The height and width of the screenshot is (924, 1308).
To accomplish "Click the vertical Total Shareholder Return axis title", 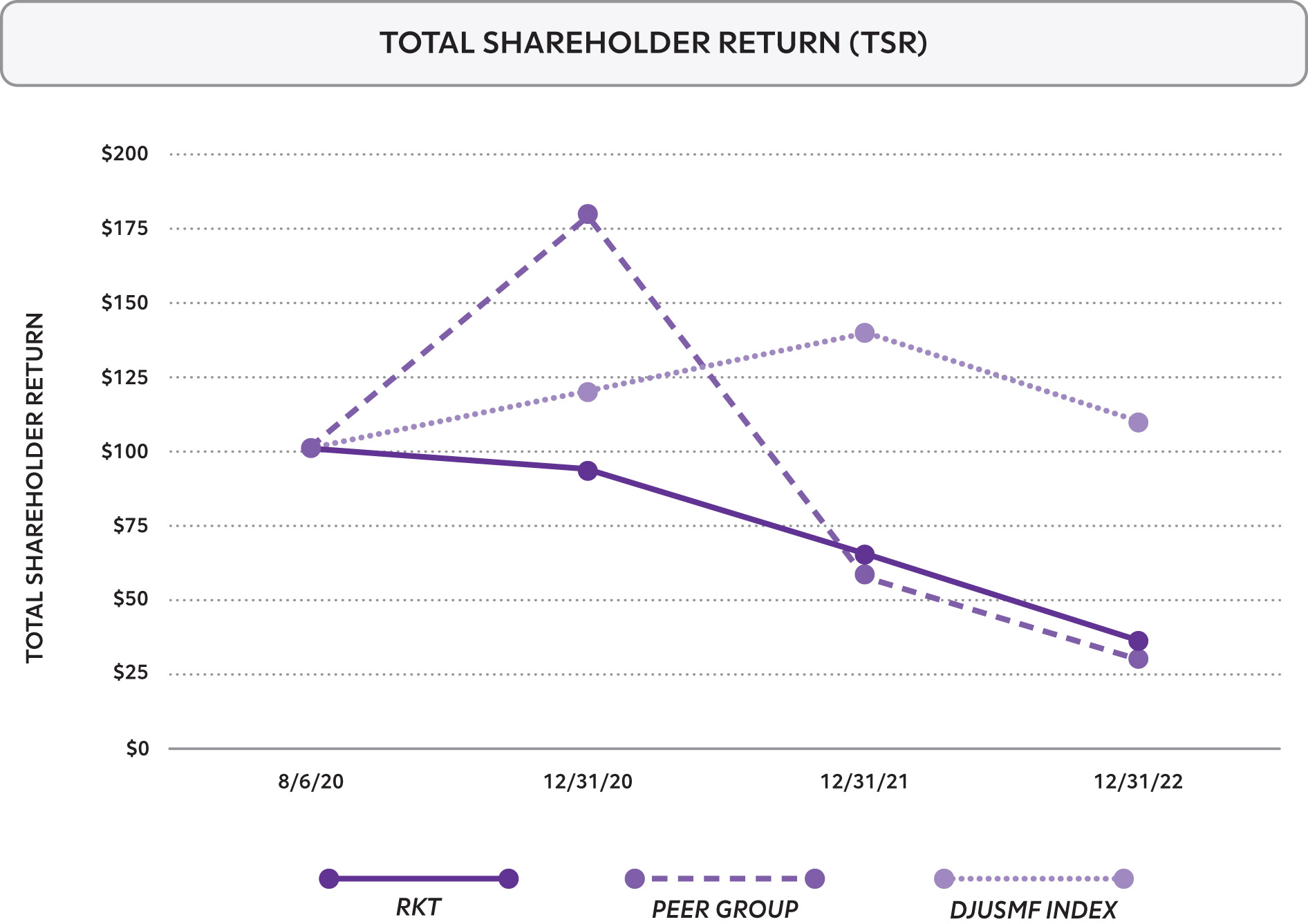I will [35, 487].
